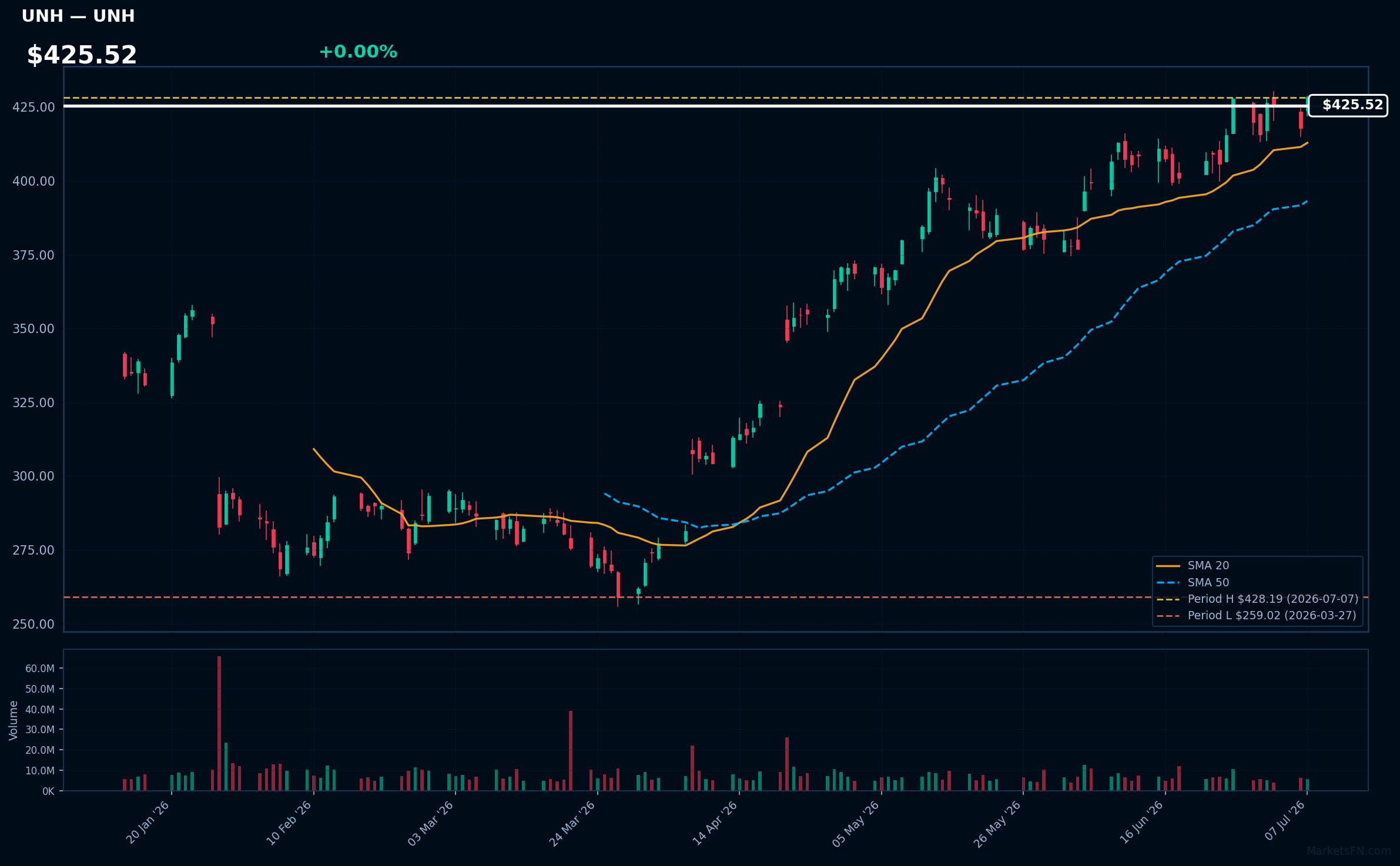Select SMA 20 legend entry
Viewport: 1400px width, 866px height.
click(x=1193, y=566)
